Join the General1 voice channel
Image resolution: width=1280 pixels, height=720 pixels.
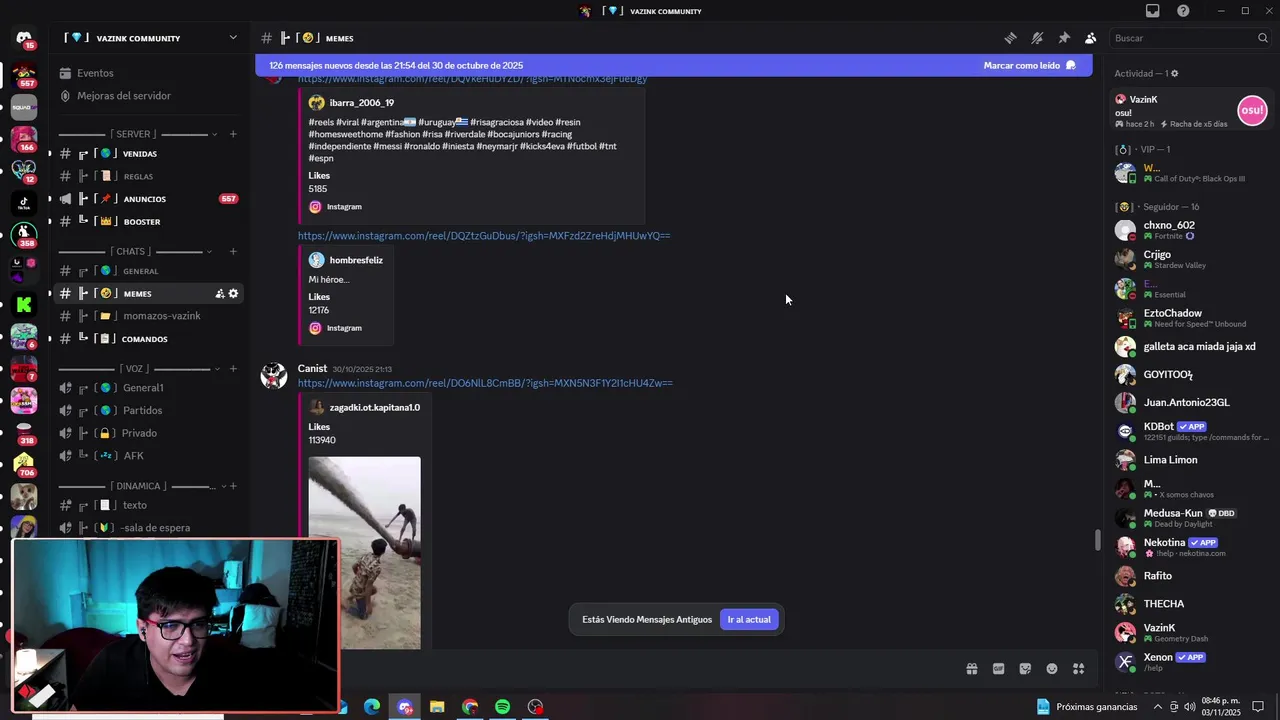[x=149, y=388]
